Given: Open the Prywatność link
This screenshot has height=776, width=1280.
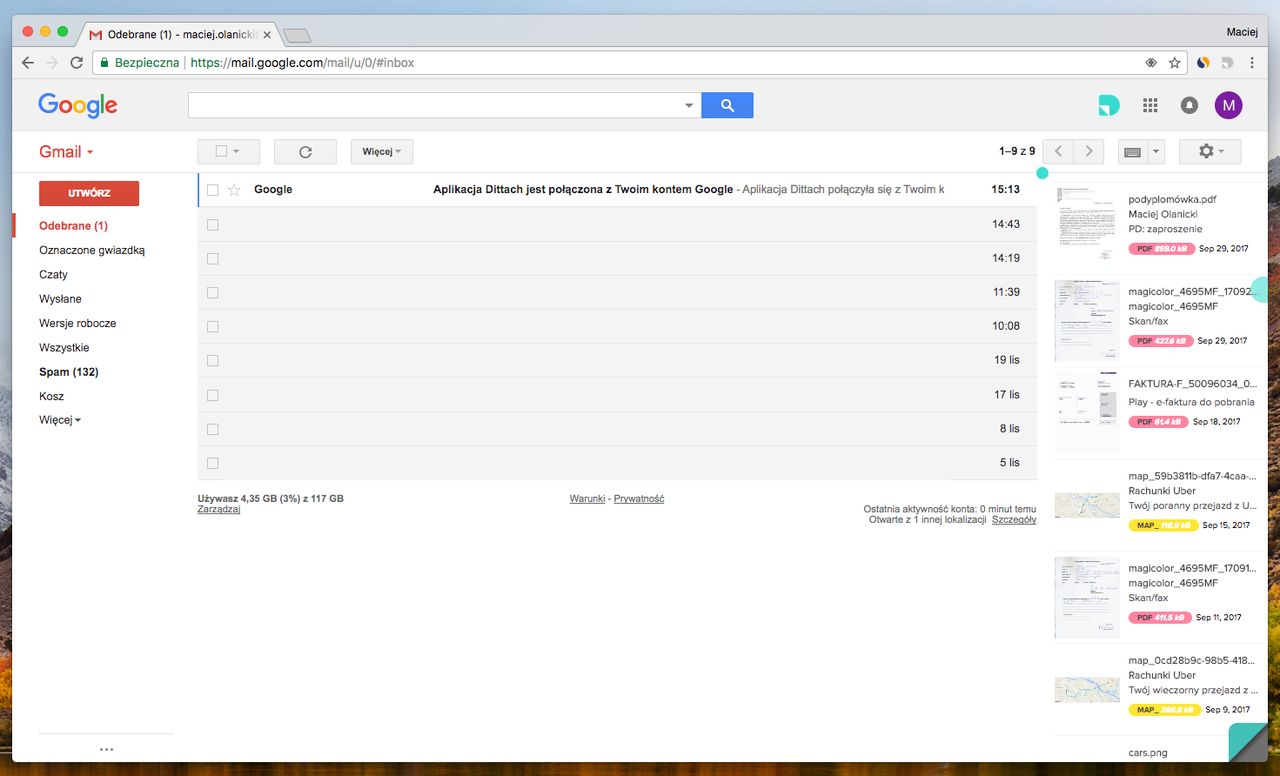Looking at the screenshot, I should click(x=639, y=498).
